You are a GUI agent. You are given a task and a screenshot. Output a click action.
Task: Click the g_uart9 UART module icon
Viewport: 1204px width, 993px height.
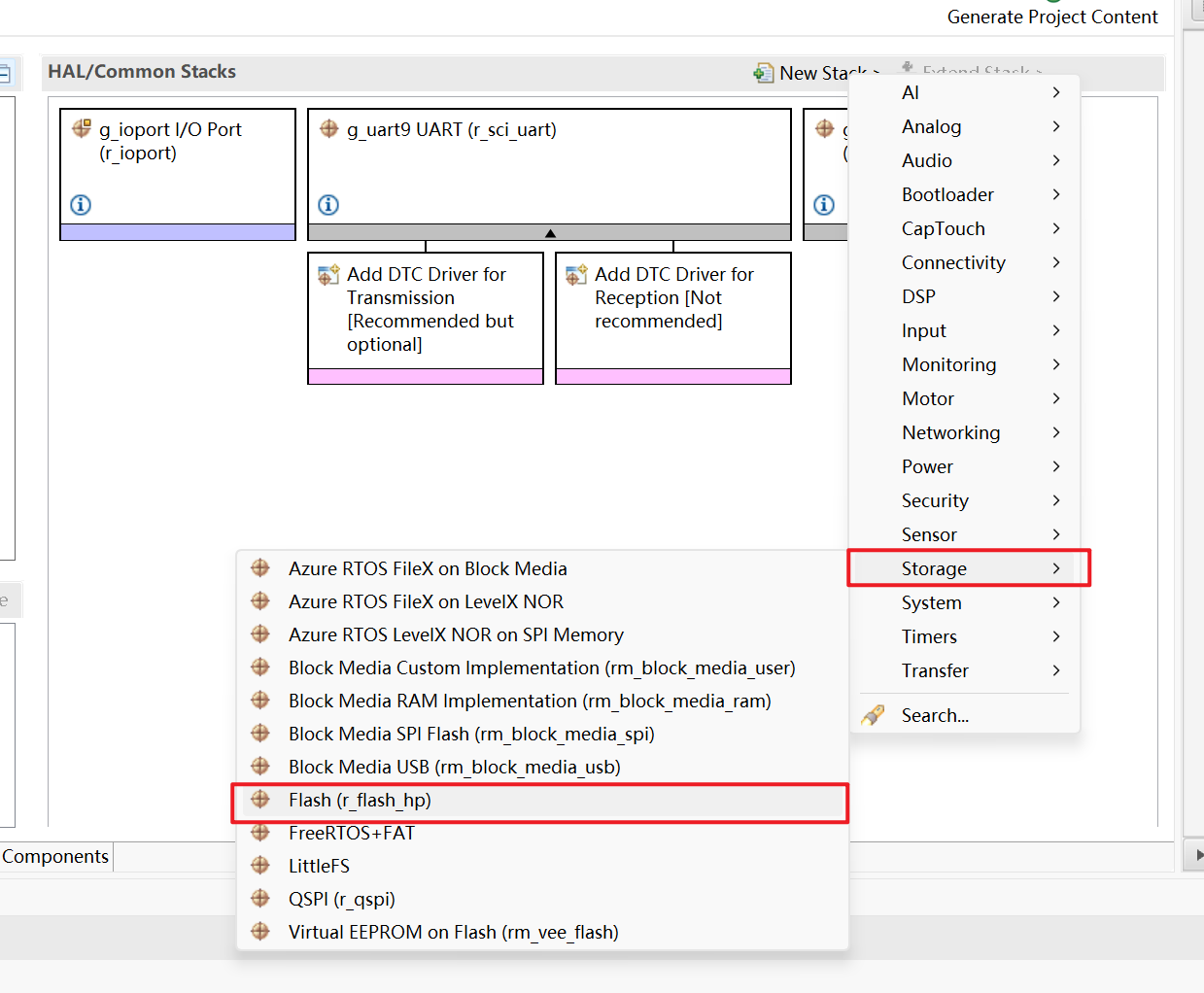(x=329, y=128)
